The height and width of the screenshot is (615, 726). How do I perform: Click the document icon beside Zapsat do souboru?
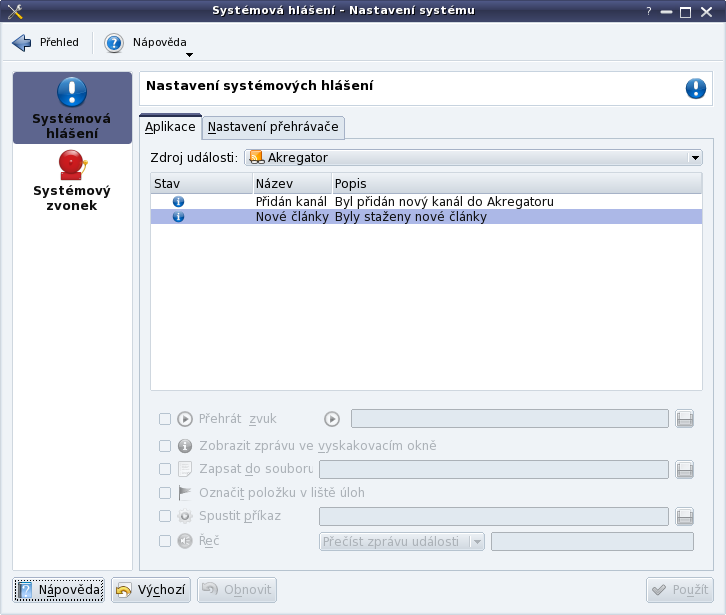(185, 469)
